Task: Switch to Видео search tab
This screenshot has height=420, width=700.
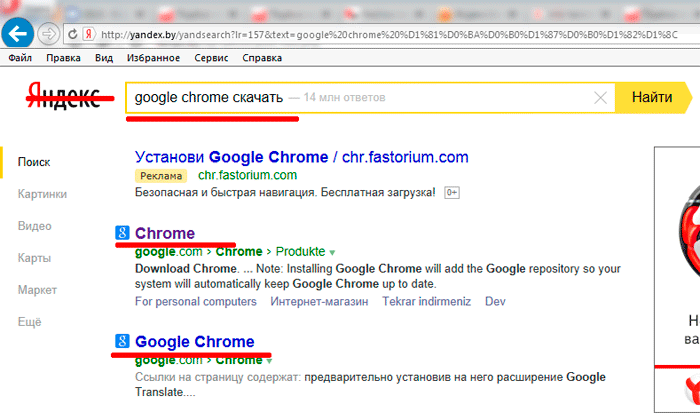Action: (34, 226)
